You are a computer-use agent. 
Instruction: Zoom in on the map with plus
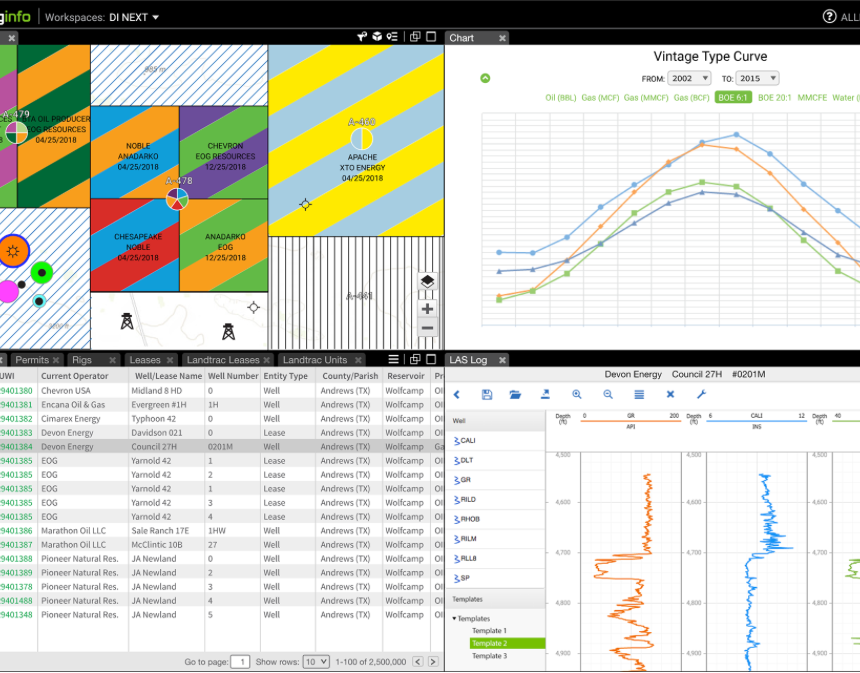coord(427,309)
